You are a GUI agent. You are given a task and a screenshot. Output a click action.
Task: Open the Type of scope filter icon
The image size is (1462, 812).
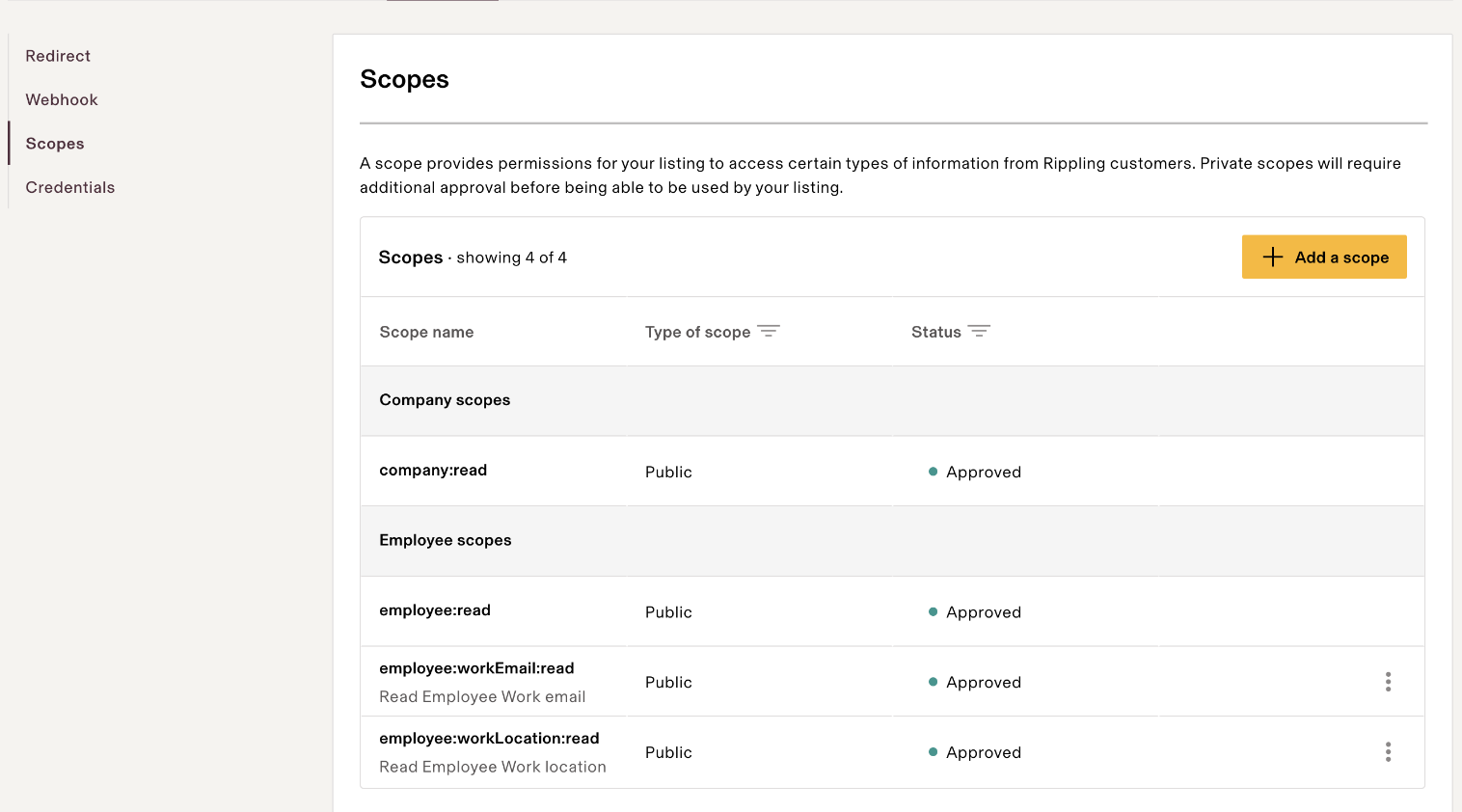tap(769, 331)
